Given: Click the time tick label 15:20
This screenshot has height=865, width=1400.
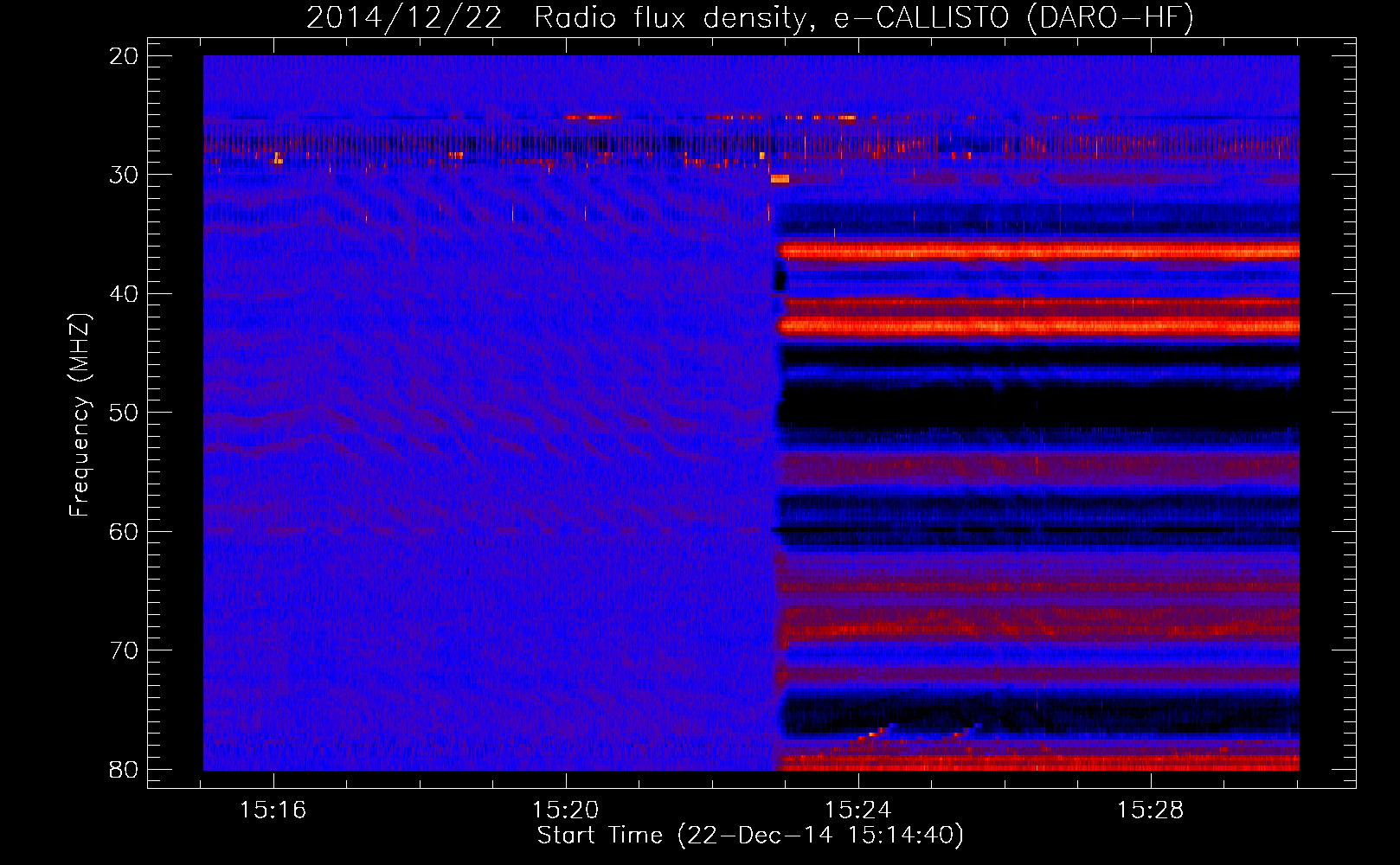Looking at the screenshot, I should (x=566, y=811).
